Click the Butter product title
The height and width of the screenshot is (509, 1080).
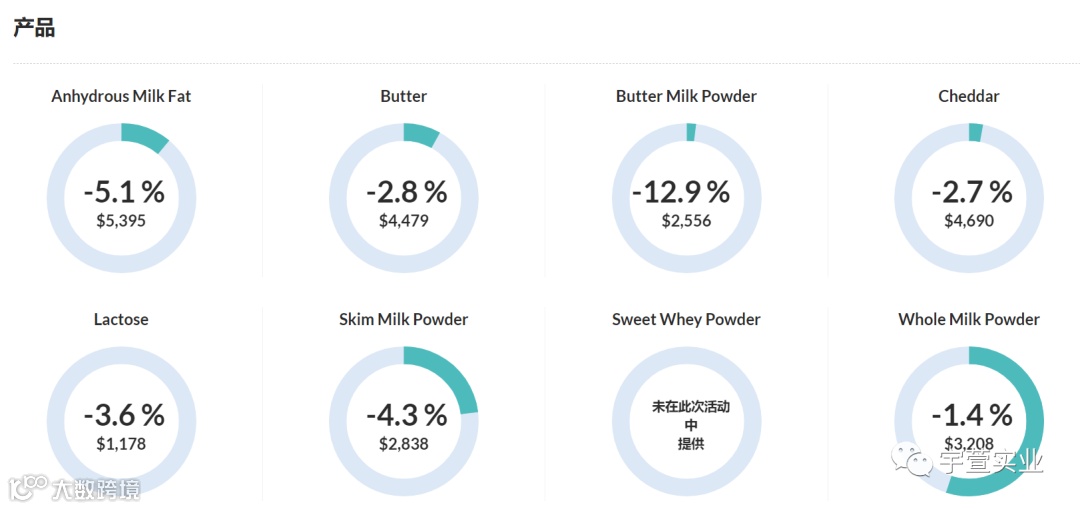404,96
